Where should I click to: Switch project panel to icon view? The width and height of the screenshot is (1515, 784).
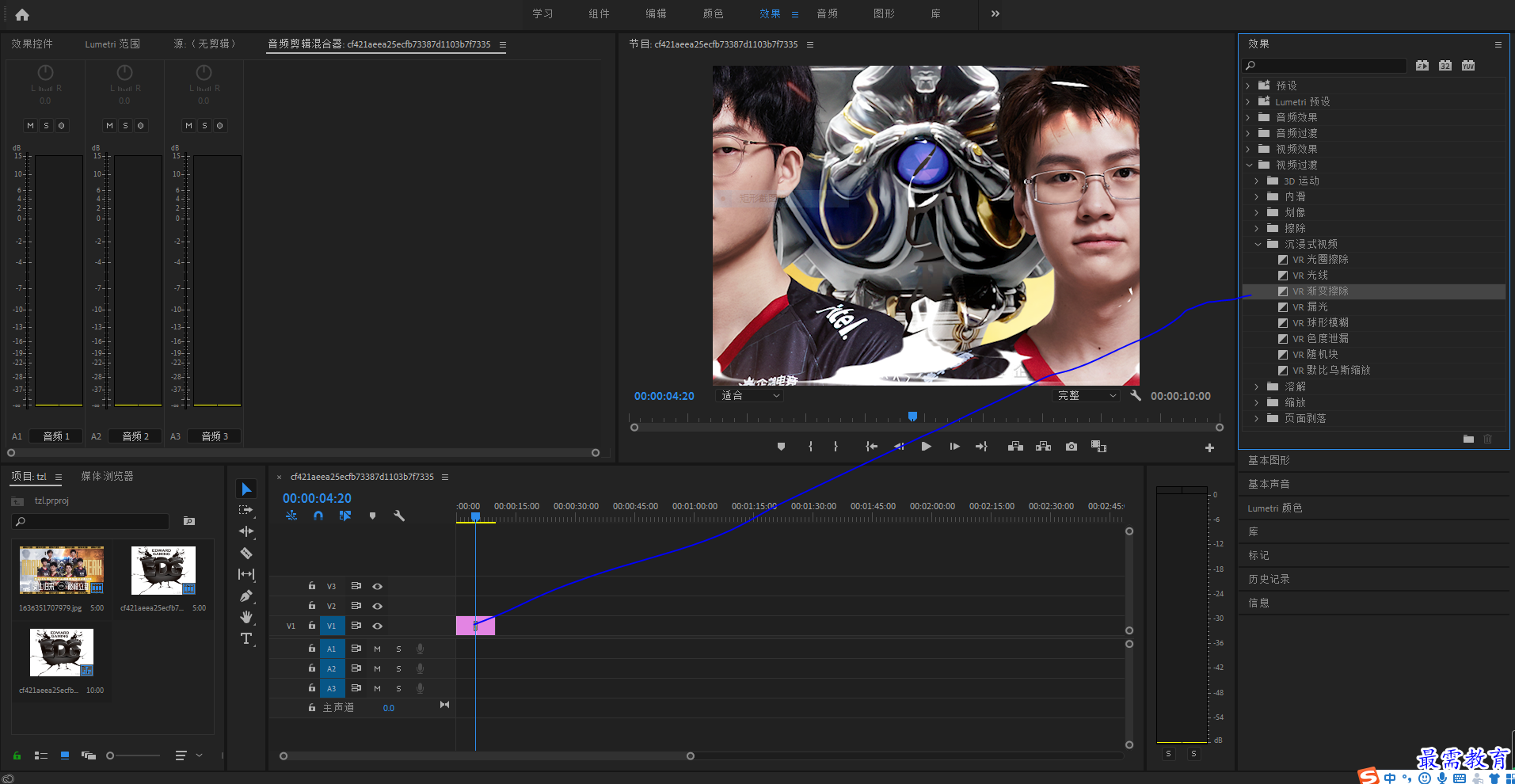pos(65,755)
